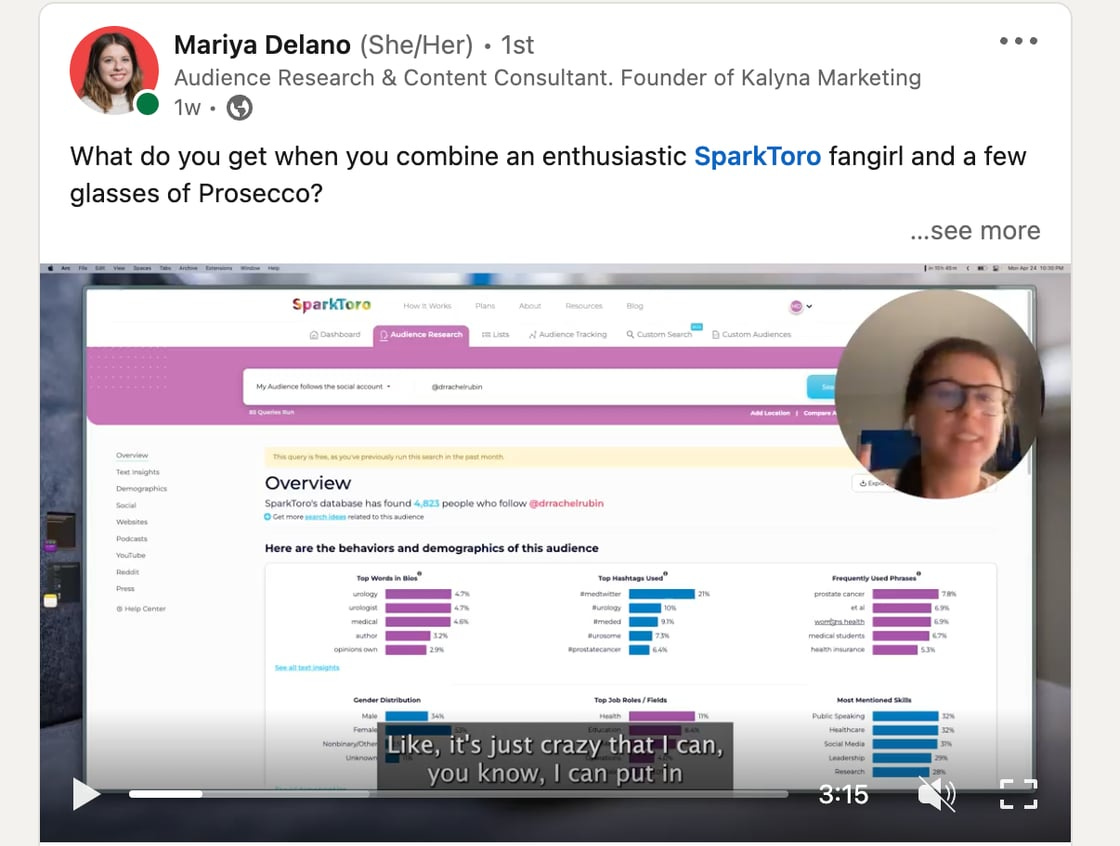The width and height of the screenshot is (1120, 846).
Task: Open the @drrachelrubin account link in Overview
Action: point(566,503)
